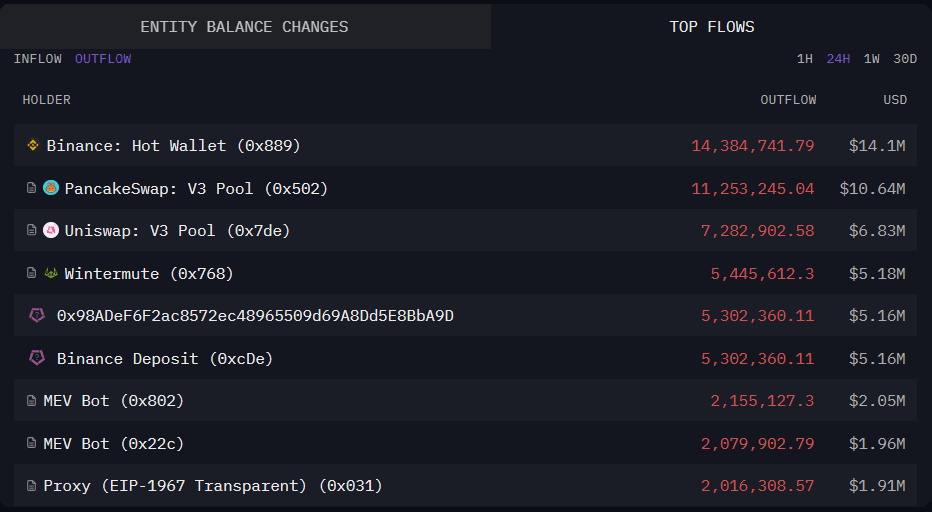Click the Uniswap logo icon
Viewport: 932px width, 512px height.
click(51, 230)
